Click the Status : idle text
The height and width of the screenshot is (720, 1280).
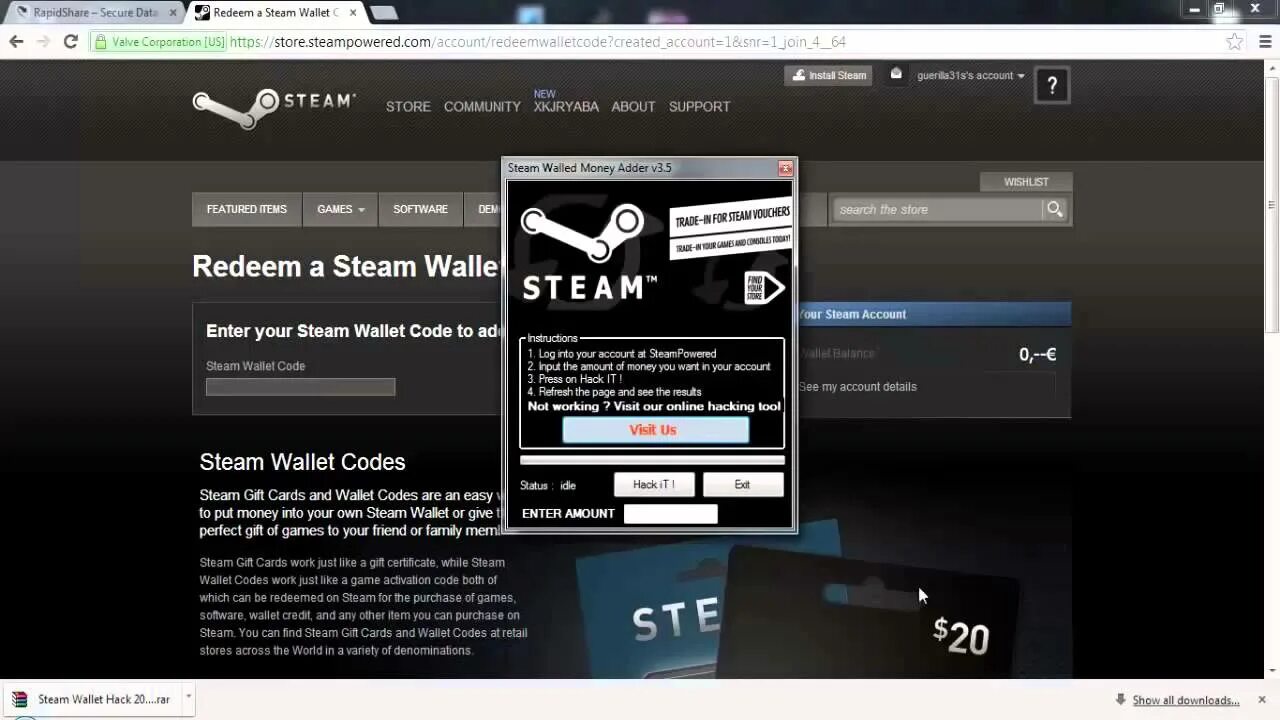click(548, 485)
